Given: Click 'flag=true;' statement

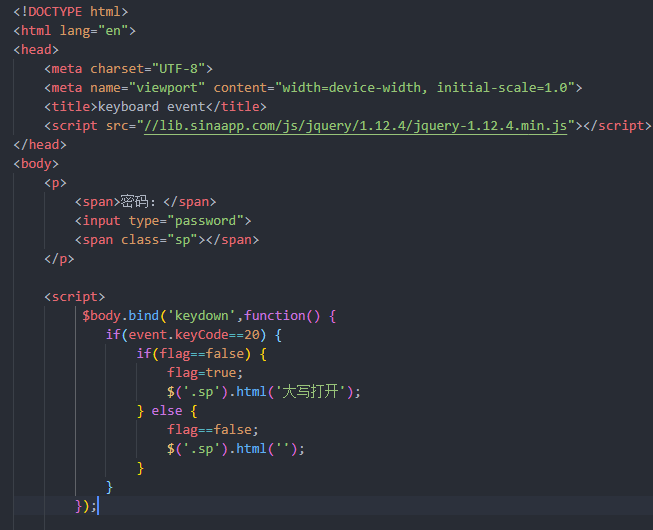Looking at the screenshot, I should point(205,373).
